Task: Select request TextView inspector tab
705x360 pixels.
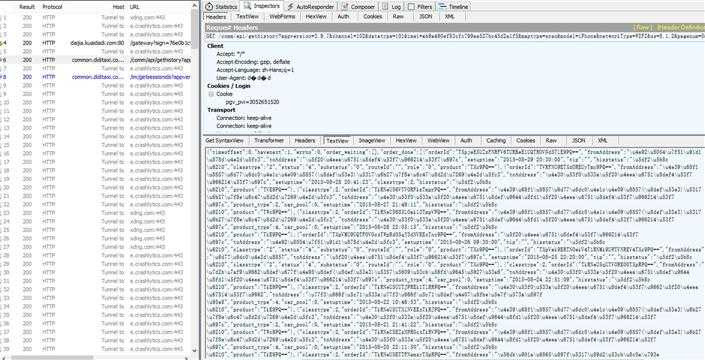Action: [x=247, y=17]
